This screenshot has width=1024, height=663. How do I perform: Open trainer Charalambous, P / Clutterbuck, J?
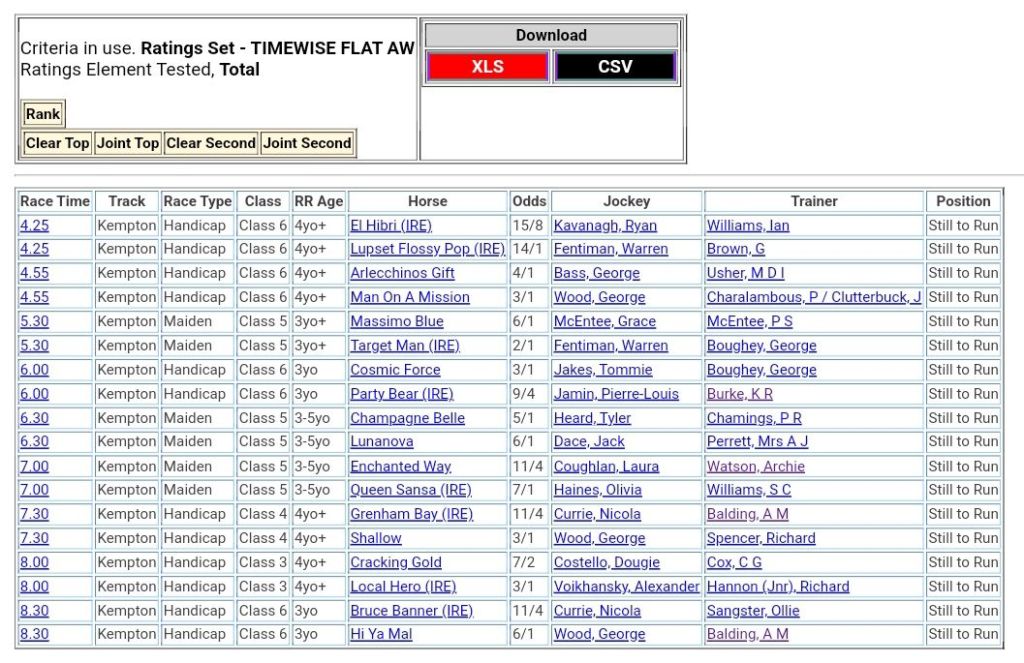[813, 297]
